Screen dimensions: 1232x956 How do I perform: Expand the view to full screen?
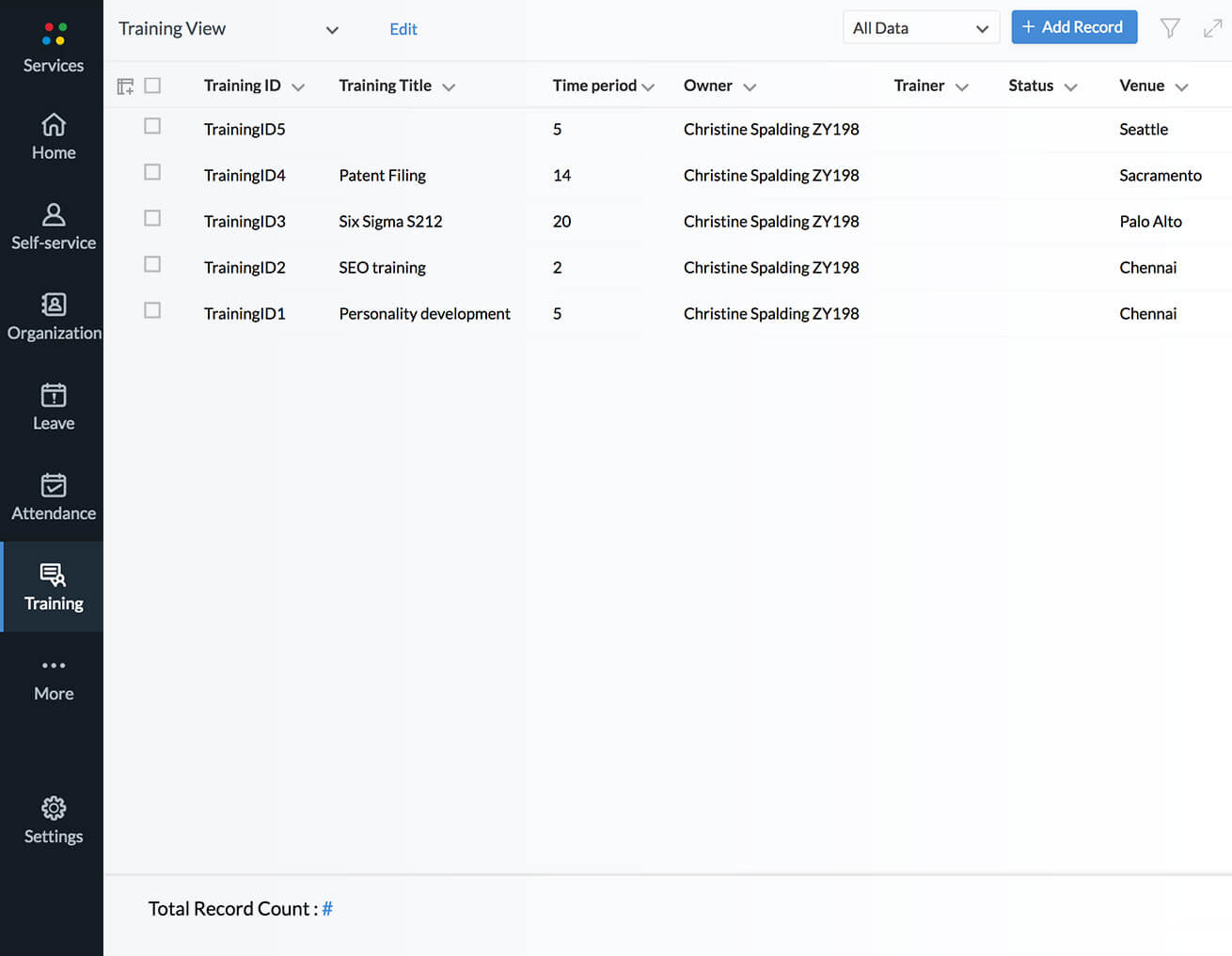point(1212,28)
